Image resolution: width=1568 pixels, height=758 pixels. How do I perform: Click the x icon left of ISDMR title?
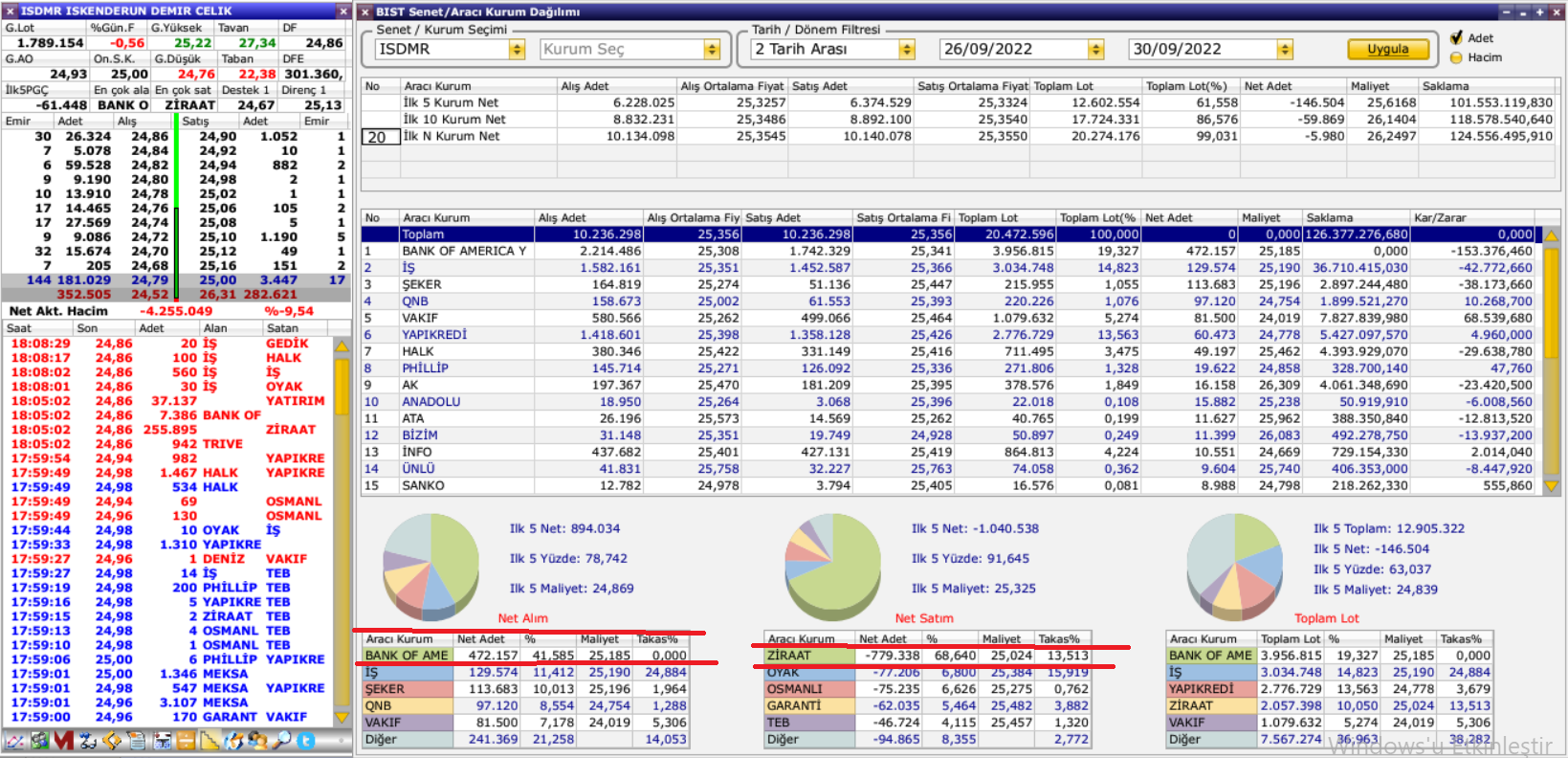point(11,11)
